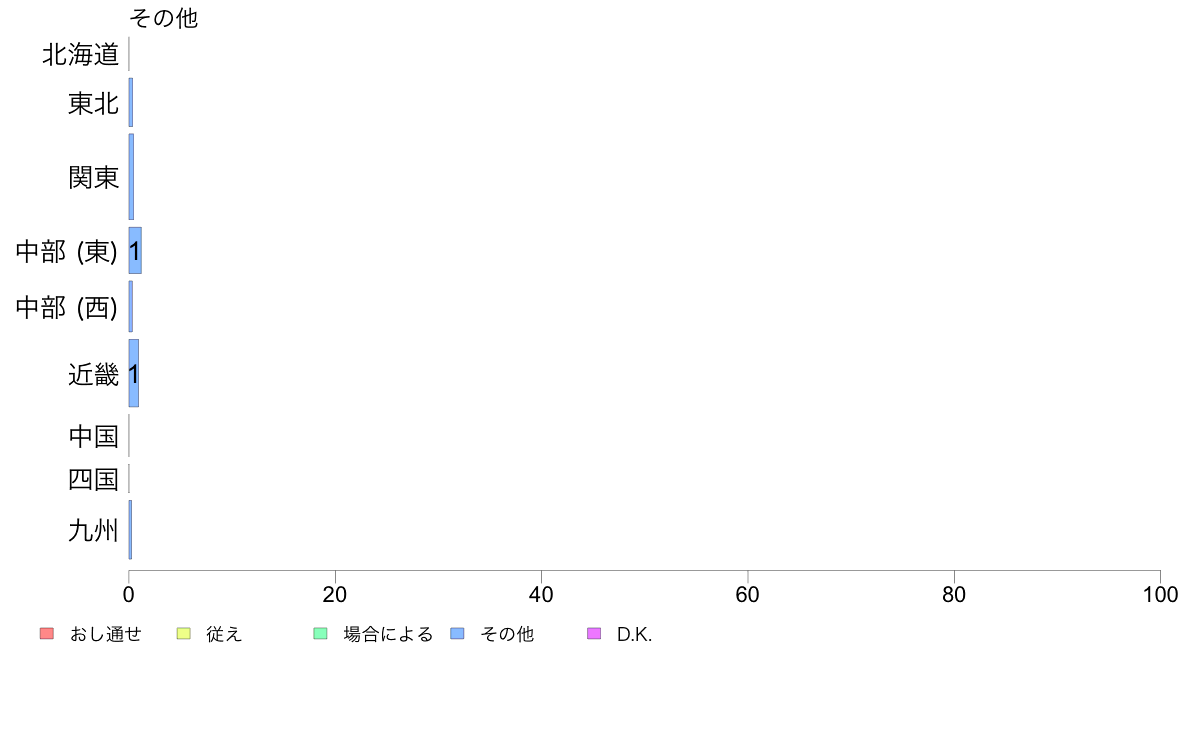Select the 中部 (西) axis label
Screen dimensions: 1188x736
[x=67, y=307]
